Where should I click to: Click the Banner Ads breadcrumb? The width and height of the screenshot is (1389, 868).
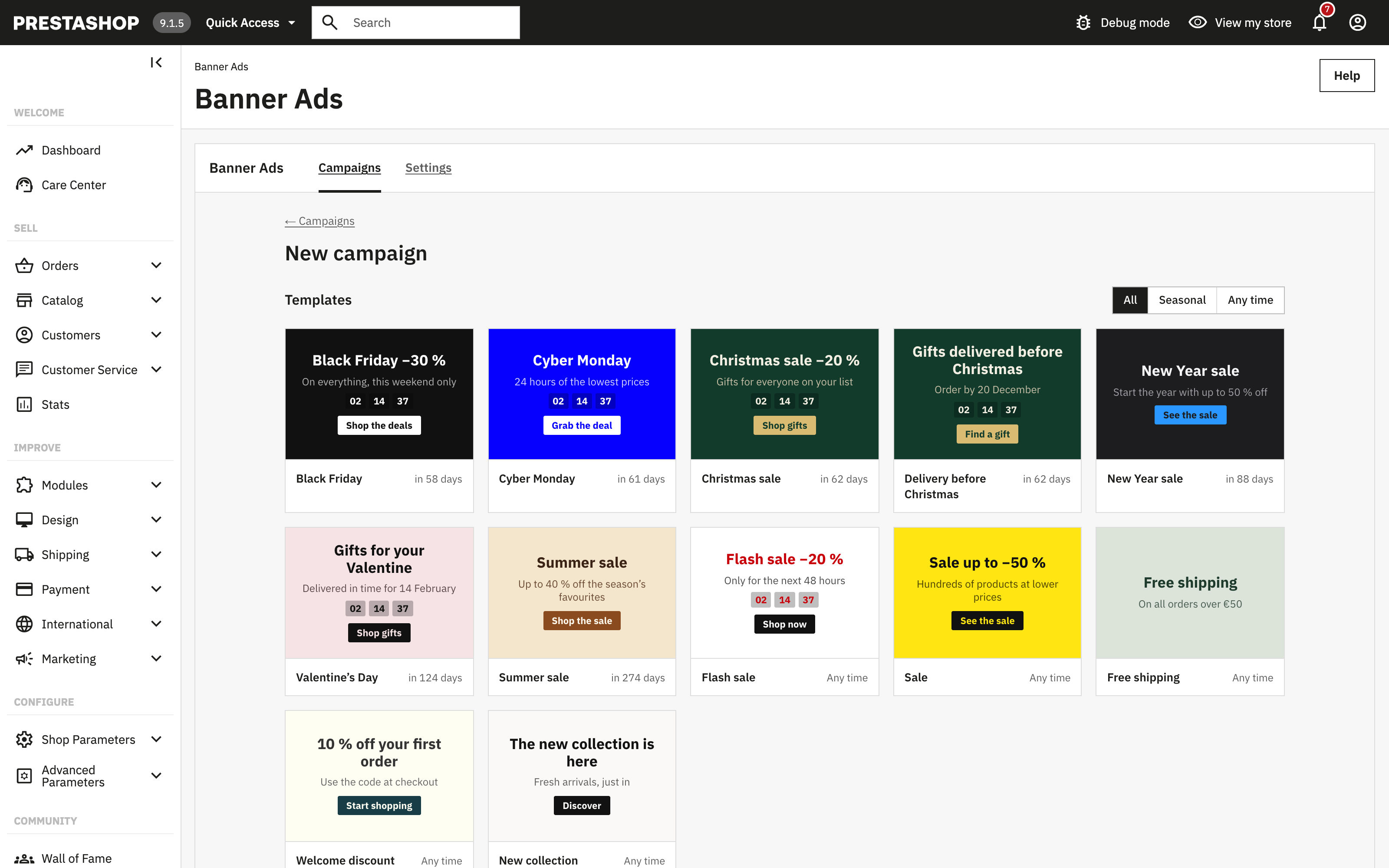221,66
